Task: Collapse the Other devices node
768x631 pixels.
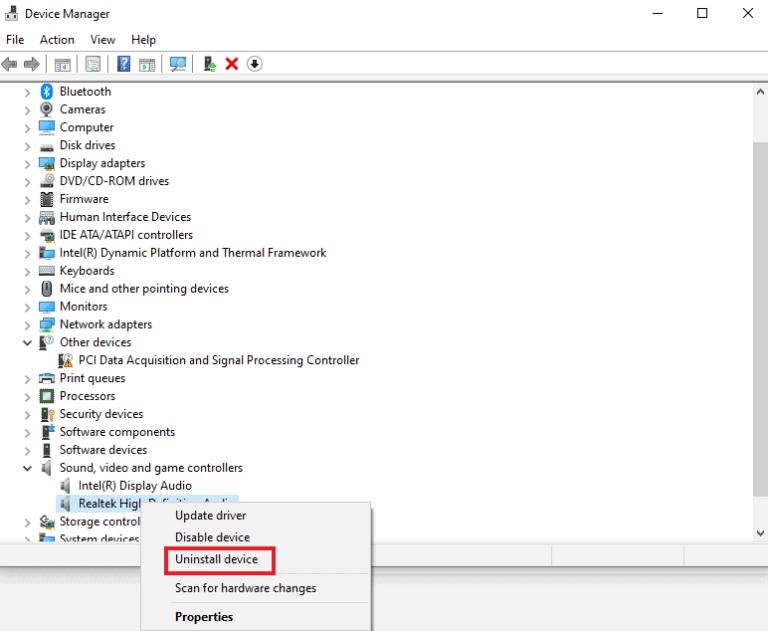Action: click(x=27, y=342)
